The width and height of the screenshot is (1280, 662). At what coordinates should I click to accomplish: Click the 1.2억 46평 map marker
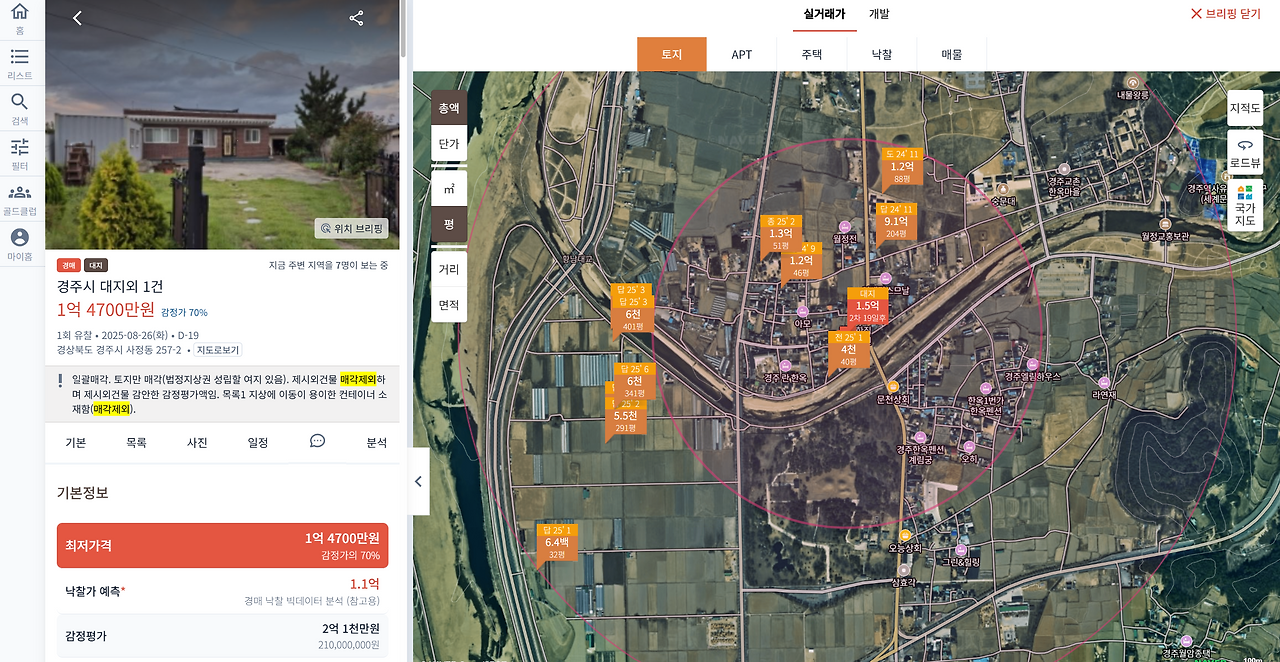[801, 261]
